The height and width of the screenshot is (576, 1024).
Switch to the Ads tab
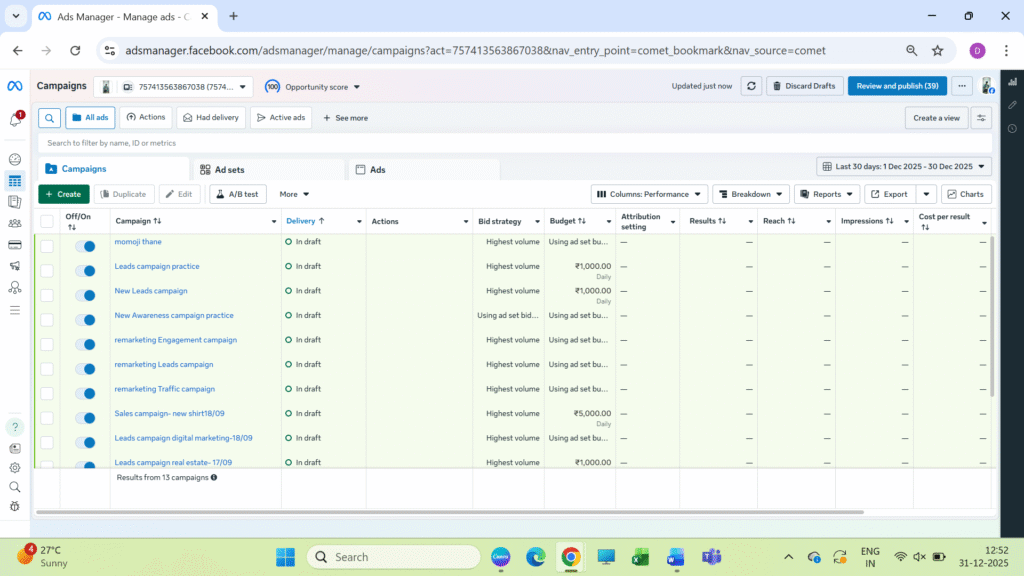click(377, 170)
